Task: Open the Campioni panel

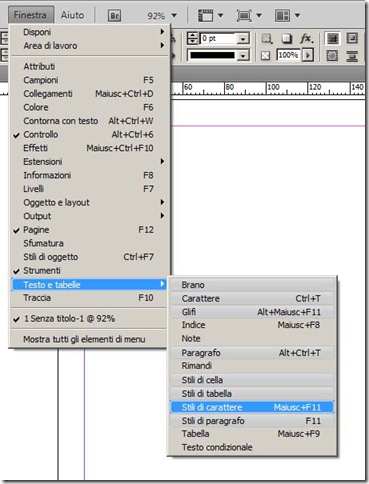Action: pyautogui.click(x=89, y=80)
